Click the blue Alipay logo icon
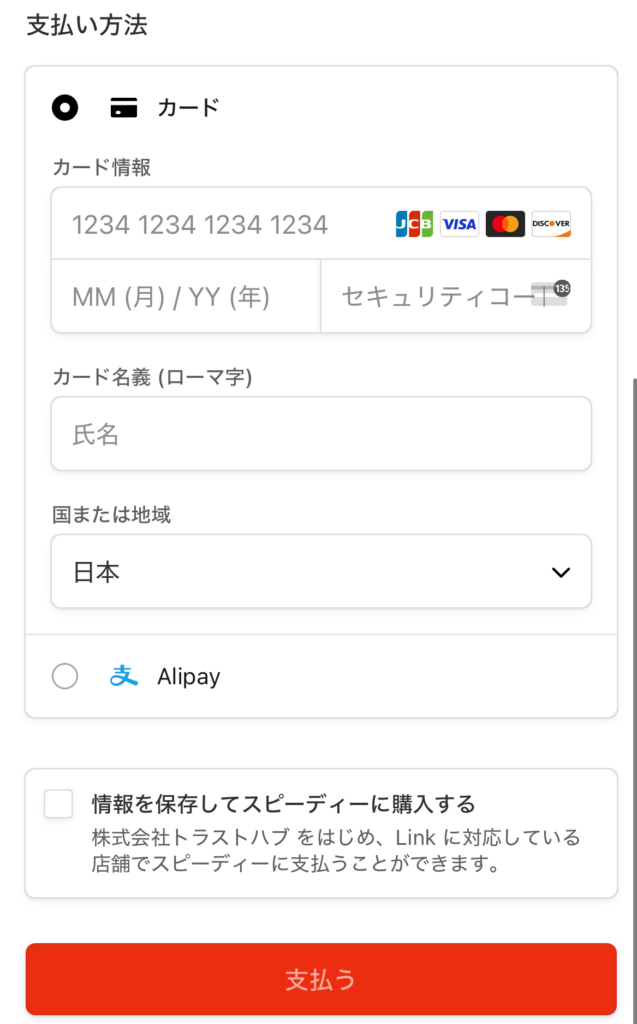 (x=123, y=676)
